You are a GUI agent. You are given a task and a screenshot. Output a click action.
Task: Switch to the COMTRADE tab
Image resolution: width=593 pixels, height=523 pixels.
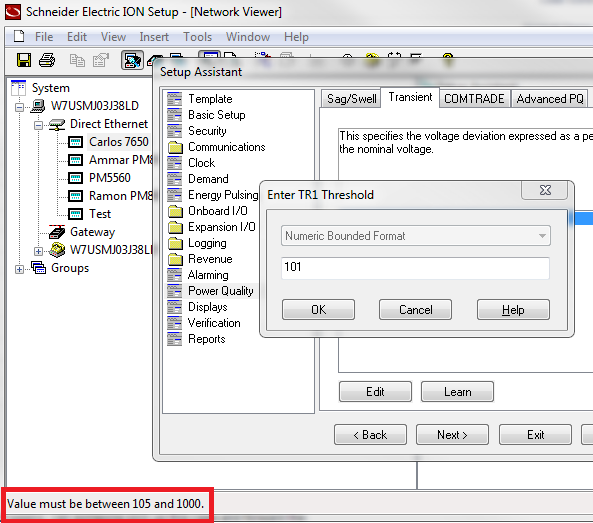tap(474, 99)
